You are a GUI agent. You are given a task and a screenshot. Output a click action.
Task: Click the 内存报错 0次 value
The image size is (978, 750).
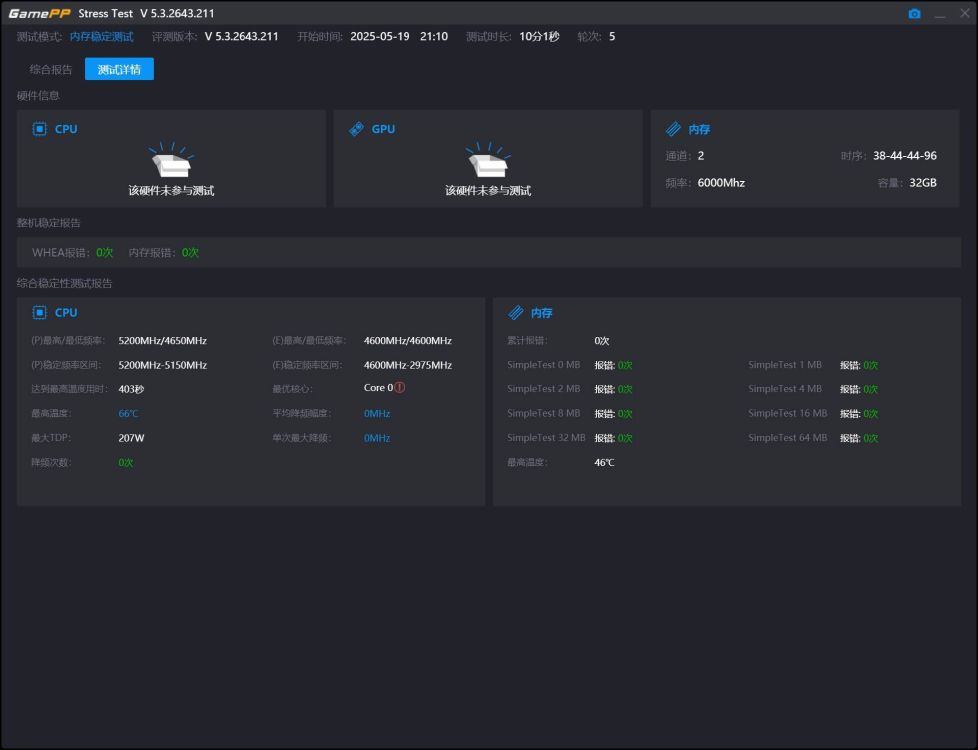(190, 253)
